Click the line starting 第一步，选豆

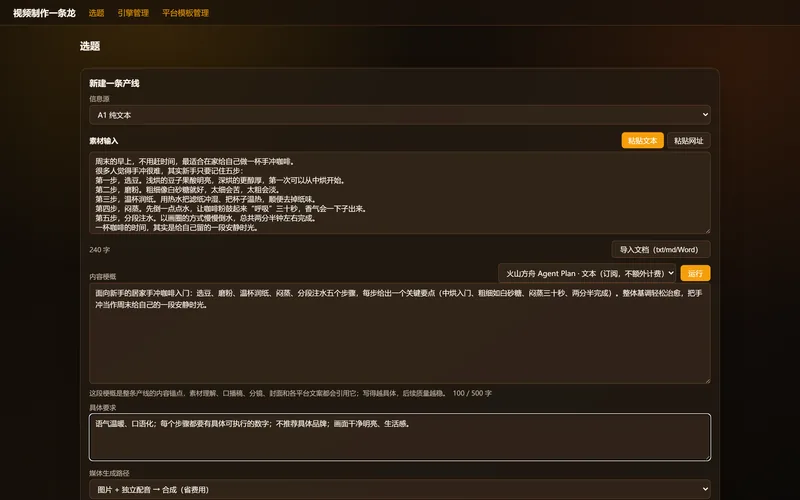(221, 180)
